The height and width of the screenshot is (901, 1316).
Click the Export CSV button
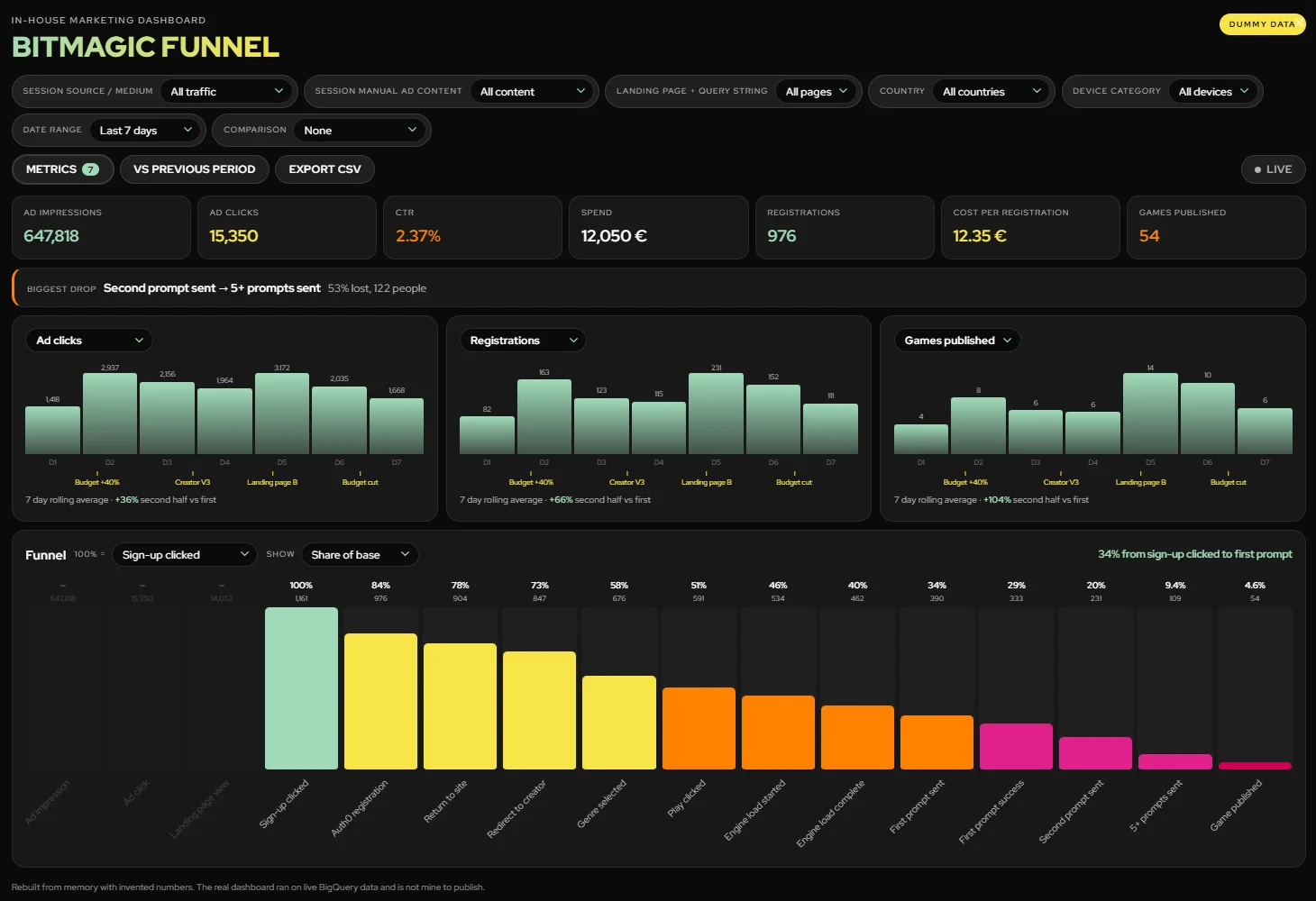point(324,169)
